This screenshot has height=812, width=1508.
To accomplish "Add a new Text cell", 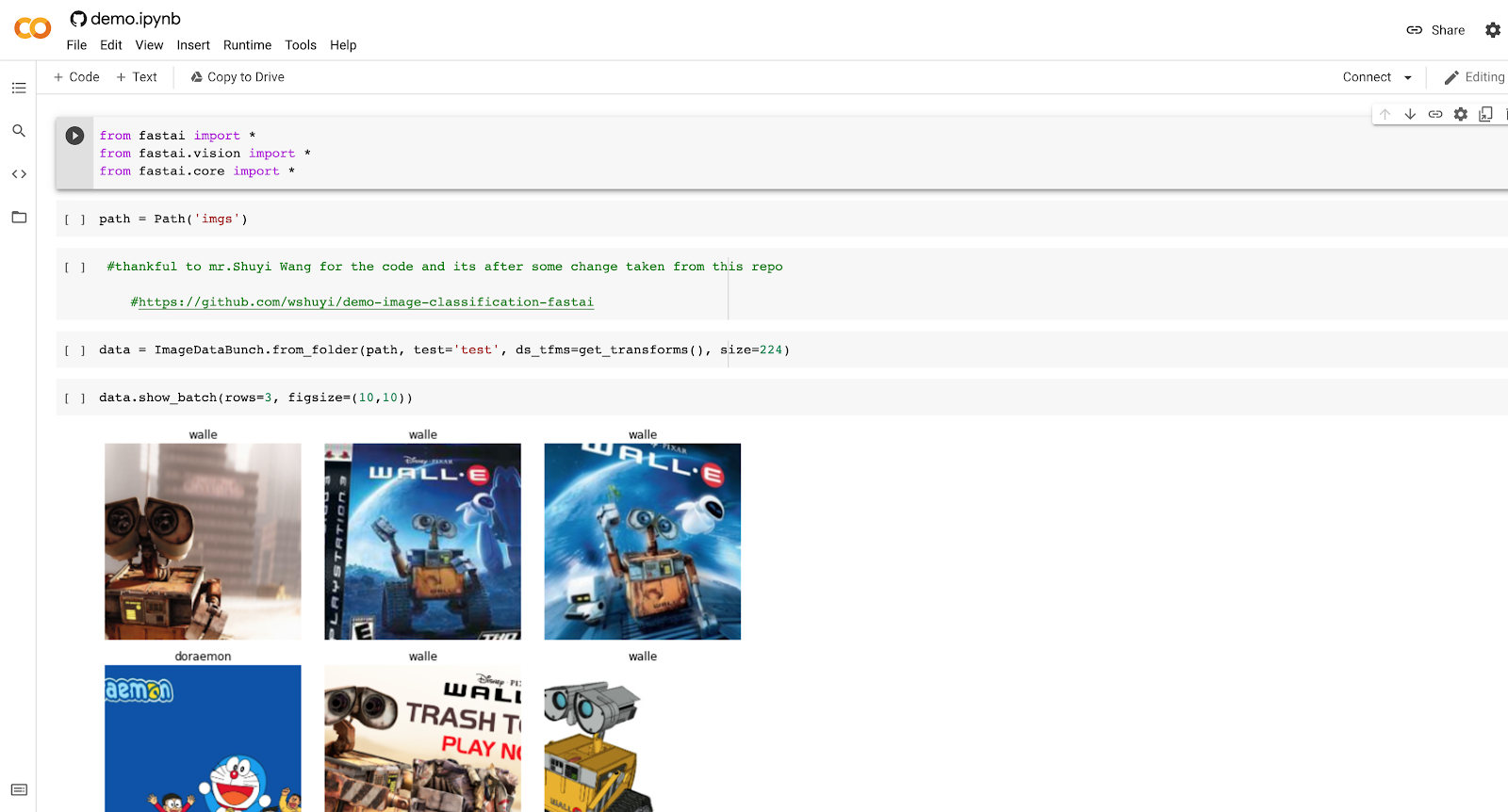I will (x=137, y=77).
